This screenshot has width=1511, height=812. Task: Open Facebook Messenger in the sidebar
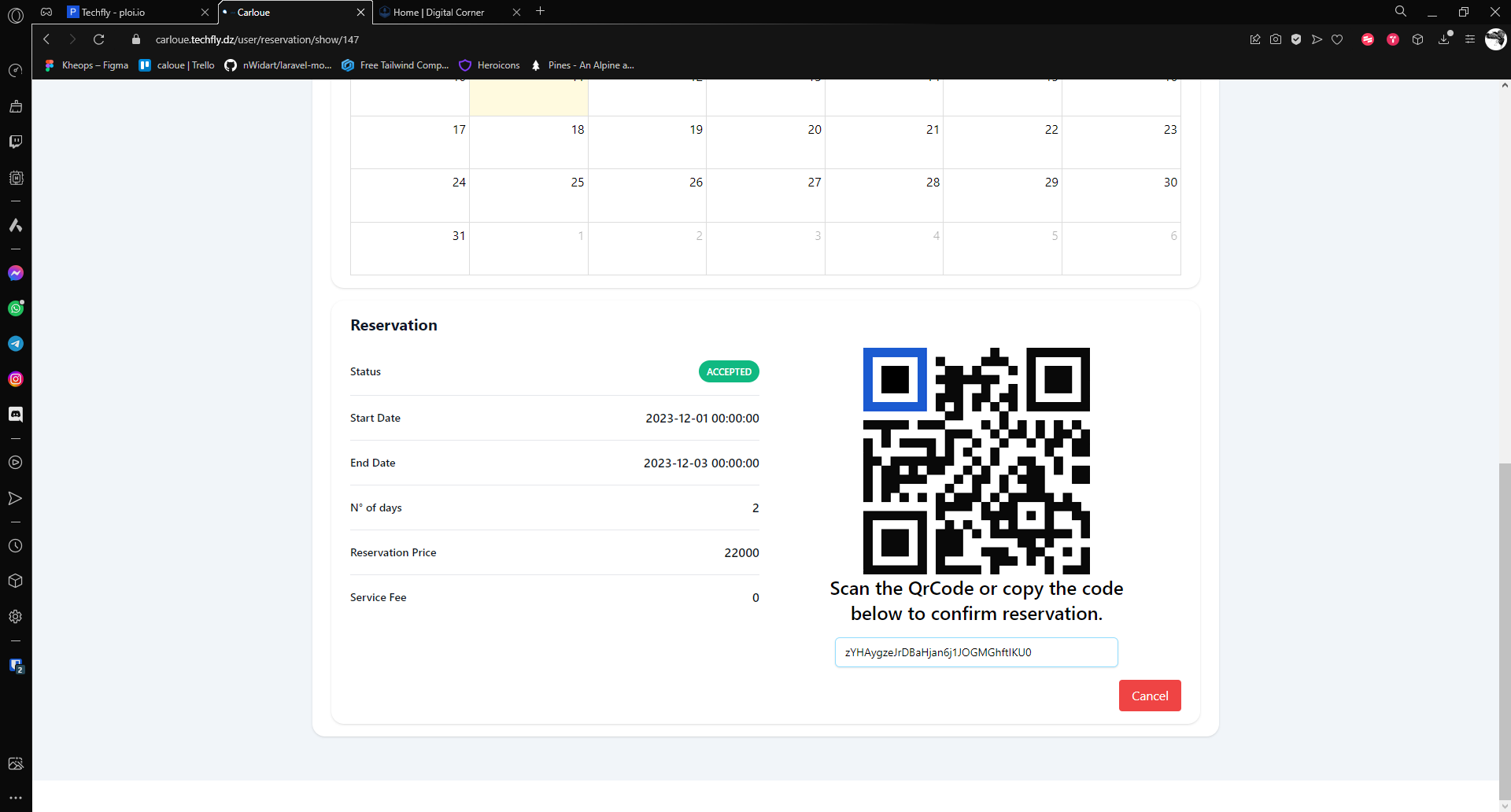click(x=16, y=273)
